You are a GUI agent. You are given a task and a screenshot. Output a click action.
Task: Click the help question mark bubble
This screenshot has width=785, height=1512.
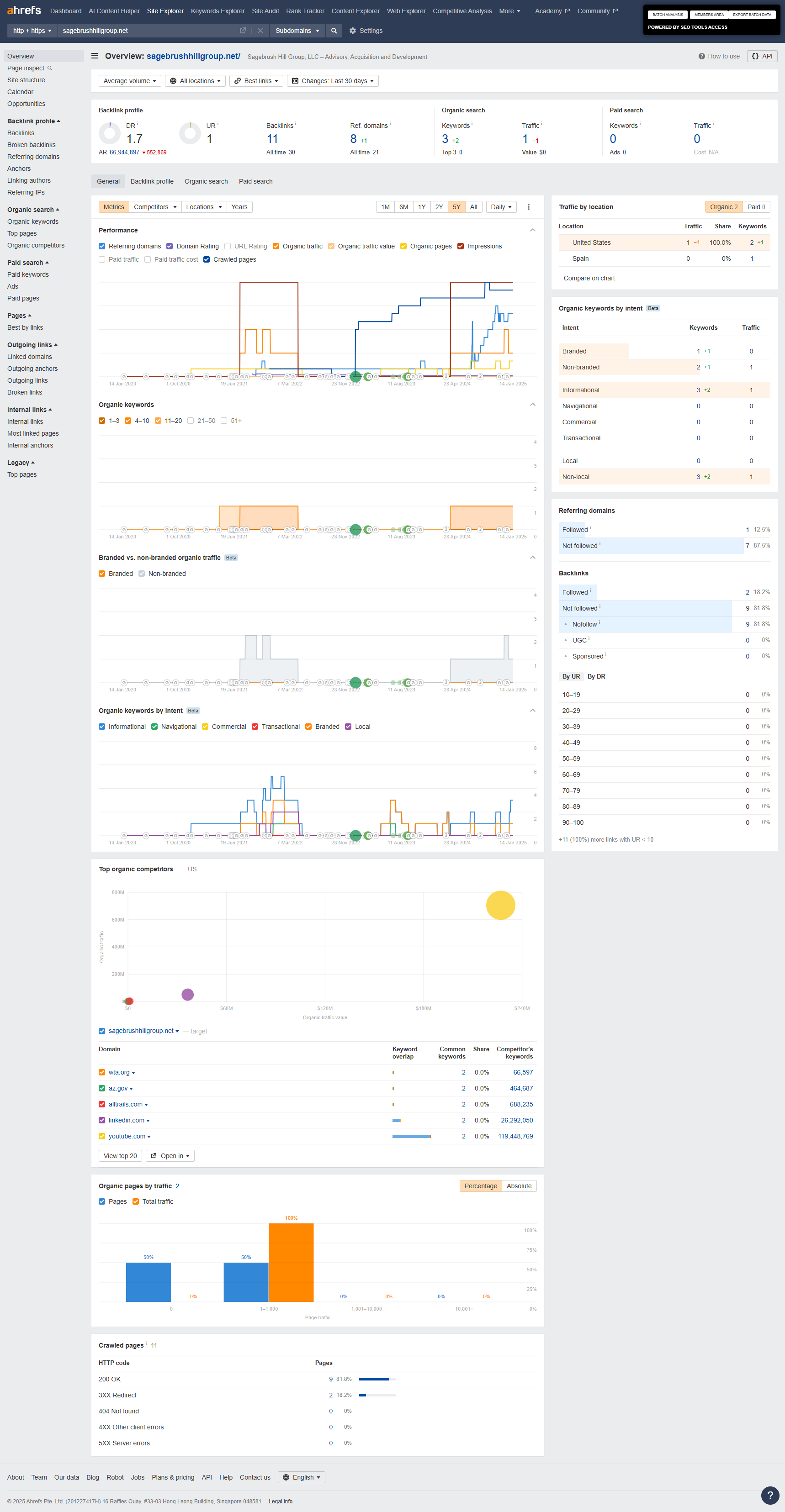770,1495
